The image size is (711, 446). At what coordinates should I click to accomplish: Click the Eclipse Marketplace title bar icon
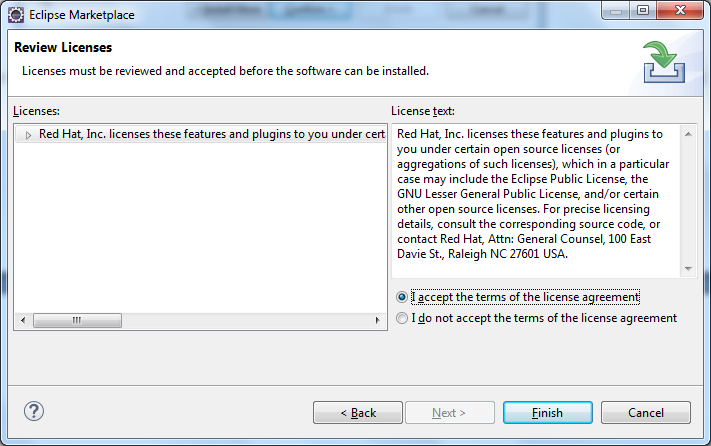(16, 15)
